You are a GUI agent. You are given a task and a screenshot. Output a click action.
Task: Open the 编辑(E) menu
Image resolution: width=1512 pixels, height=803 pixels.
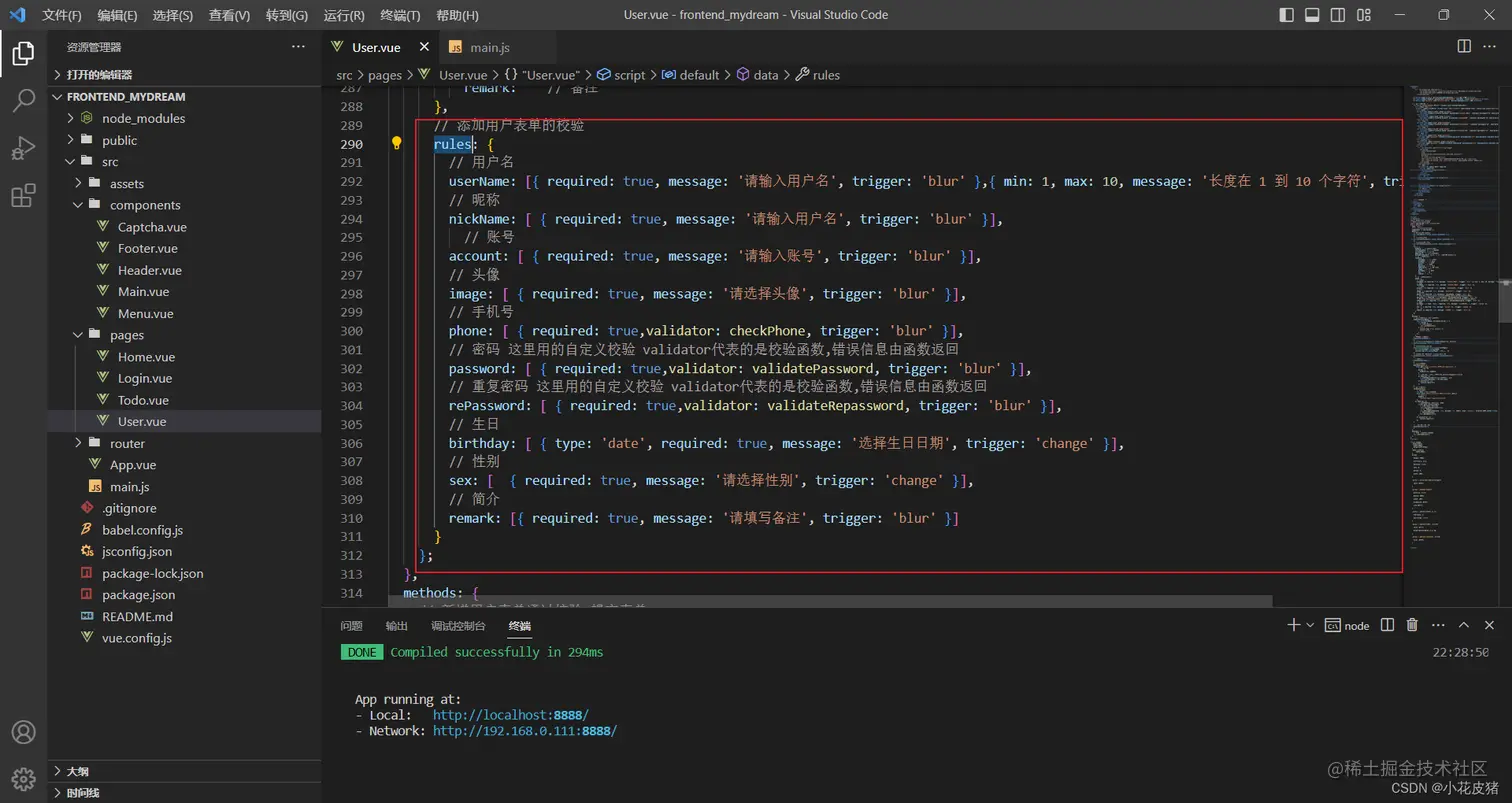118,15
